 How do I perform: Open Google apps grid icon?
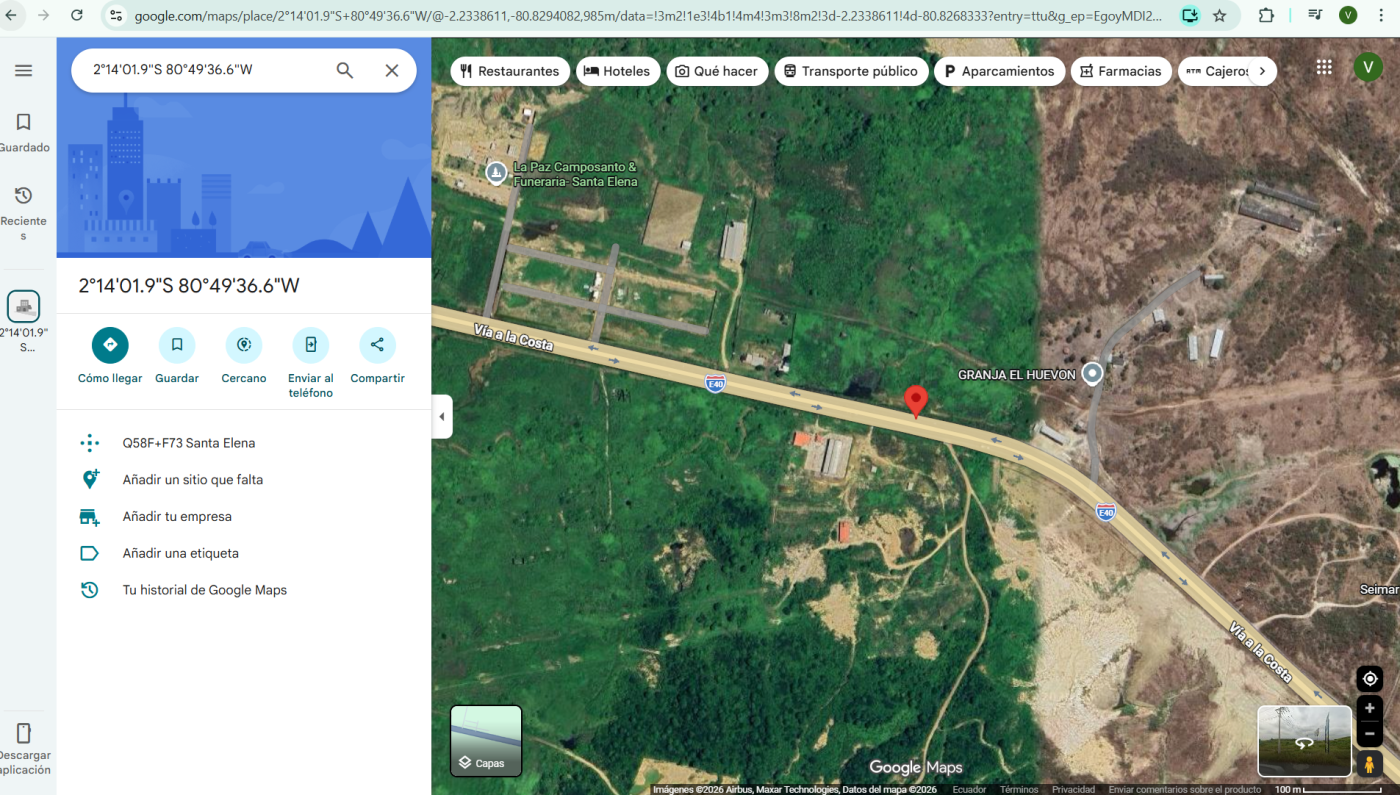point(1324,67)
